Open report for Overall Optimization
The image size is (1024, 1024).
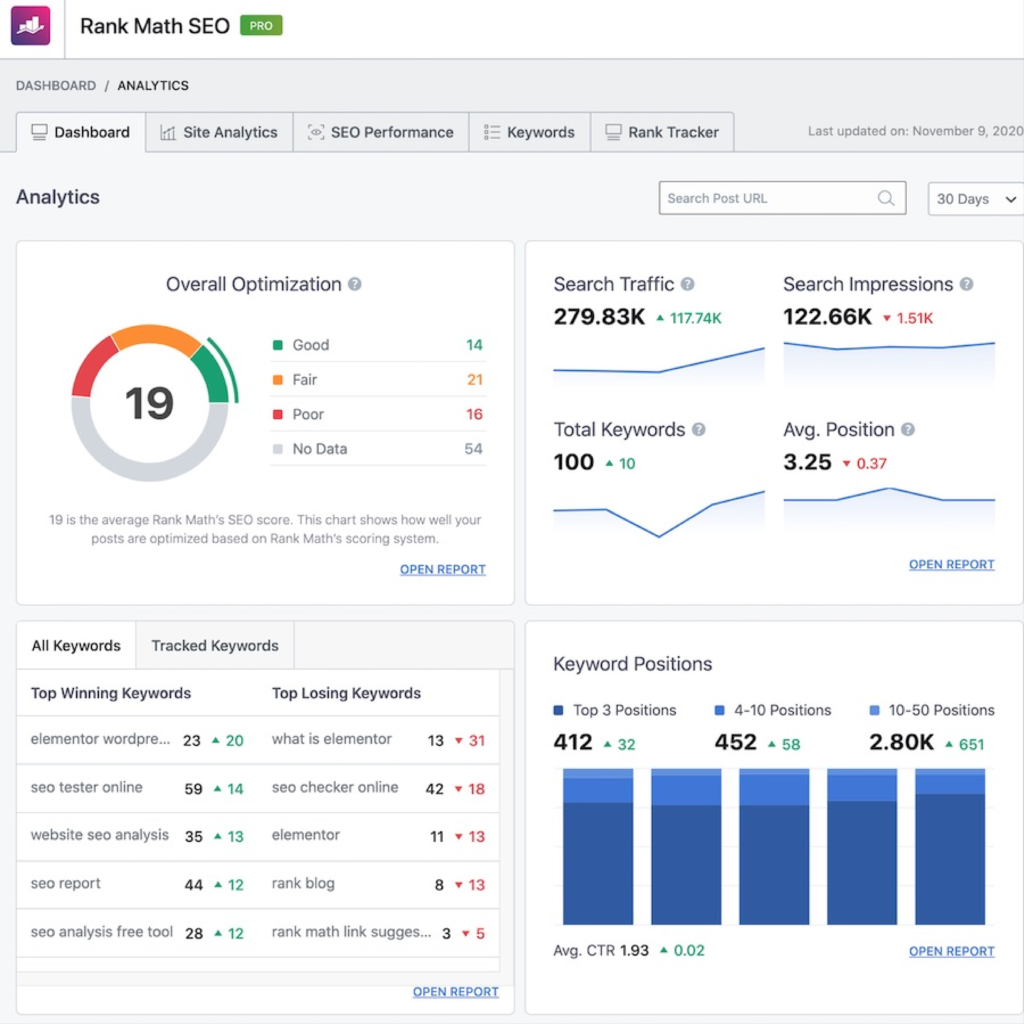pos(443,569)
